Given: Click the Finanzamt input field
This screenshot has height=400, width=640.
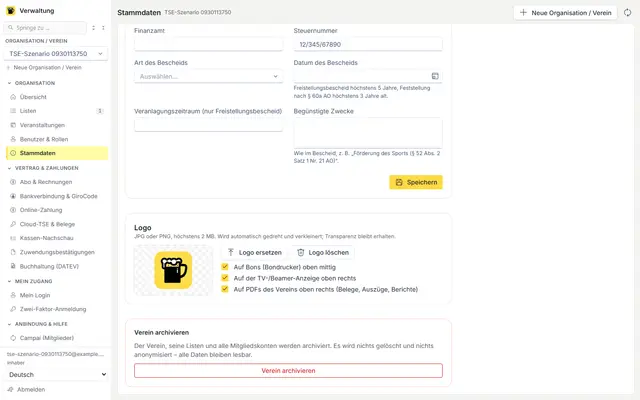Looking at the screenshot, I should (x=208, y=44).
